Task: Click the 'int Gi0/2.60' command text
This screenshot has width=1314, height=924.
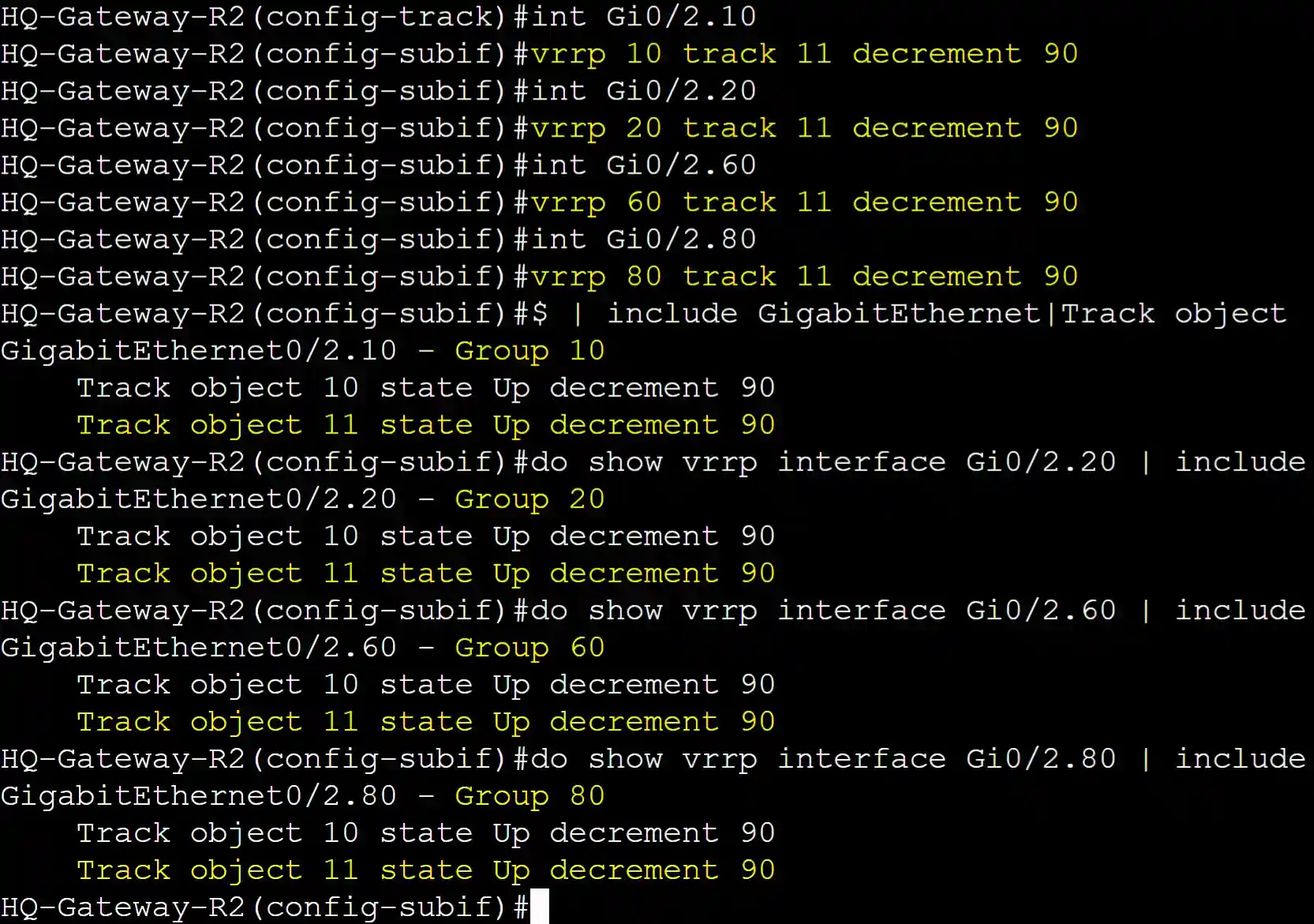Action: point(643,165)
